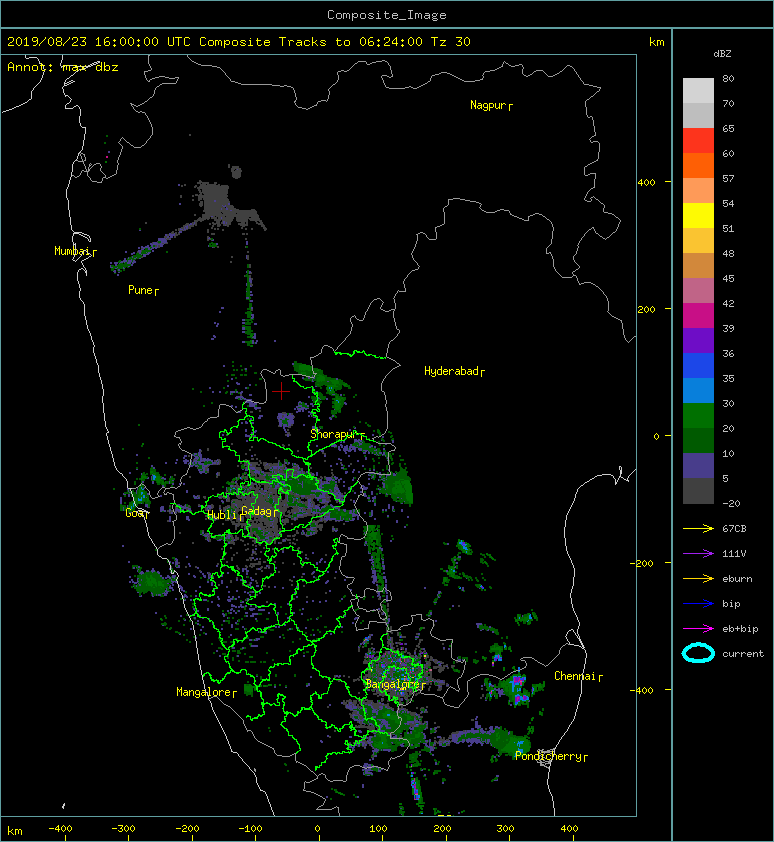Click the eburn legend text
774x842 pixels.
click(x=737, y=579)
